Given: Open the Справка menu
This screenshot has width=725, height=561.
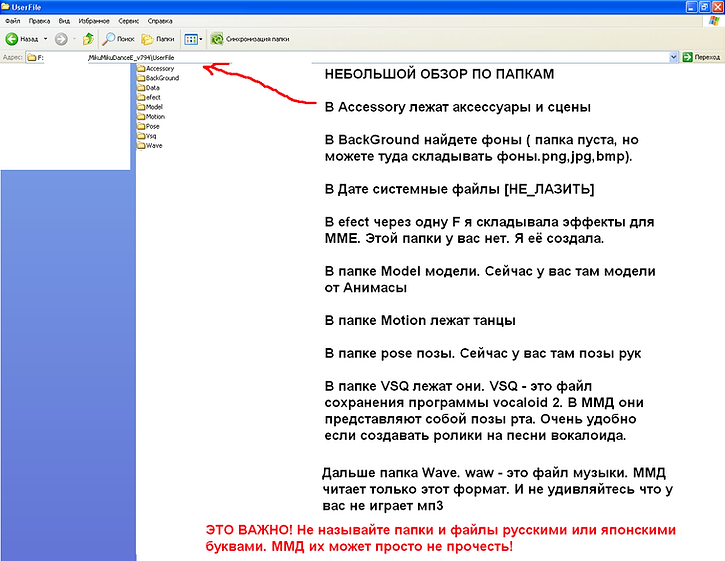Looking at the screenshot, I should [160, 21].
